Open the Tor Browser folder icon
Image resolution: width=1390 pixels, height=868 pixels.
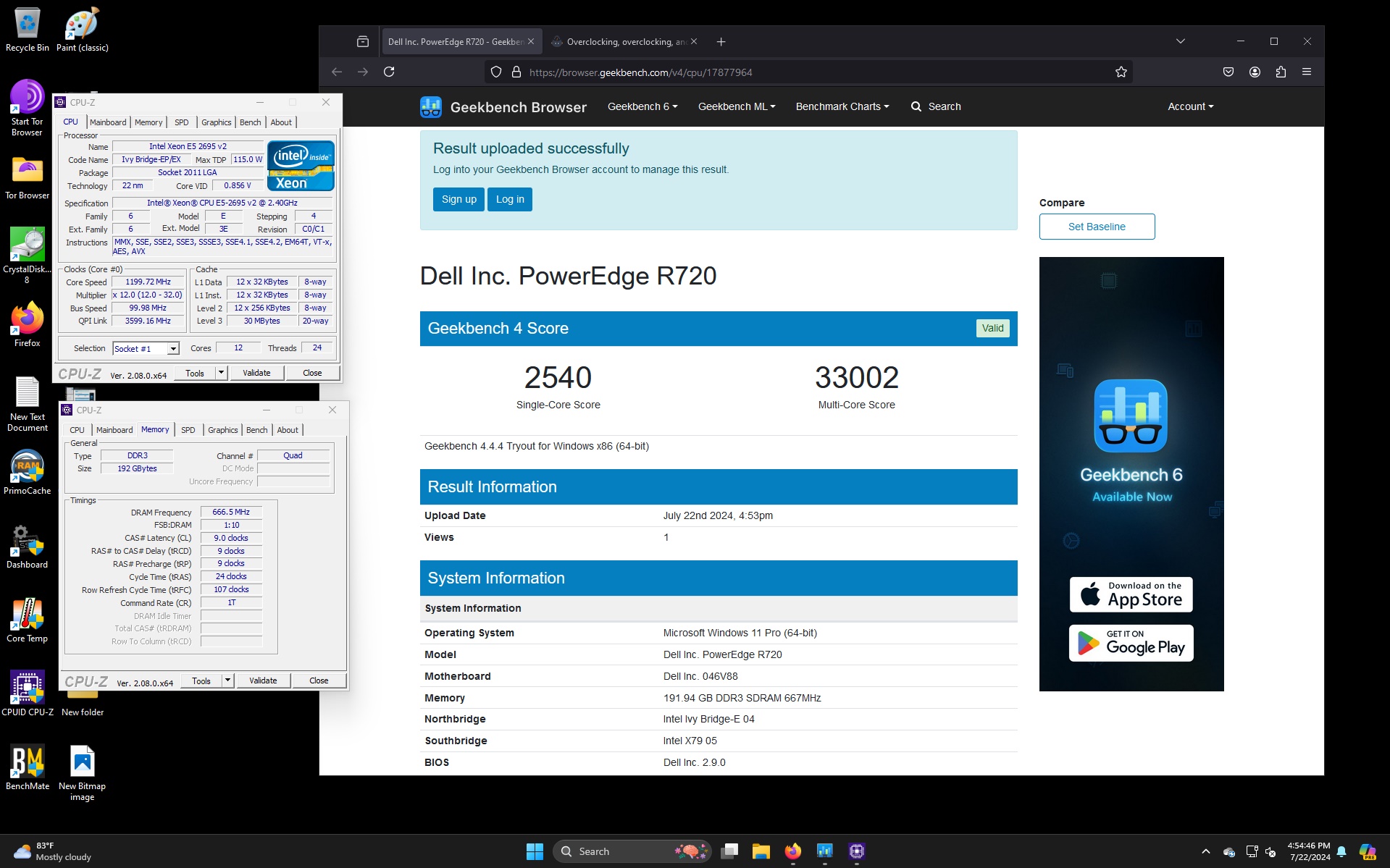coord(28,177)
